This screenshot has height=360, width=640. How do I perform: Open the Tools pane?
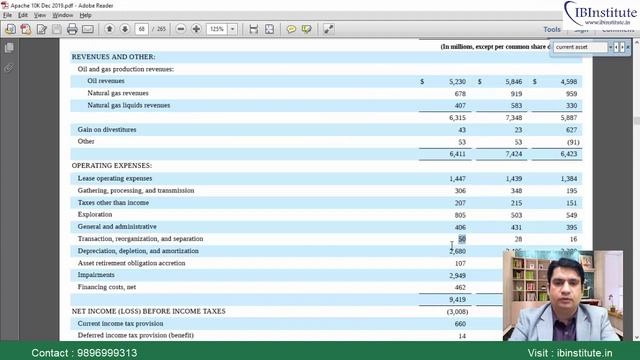click(x=552, y=29)
